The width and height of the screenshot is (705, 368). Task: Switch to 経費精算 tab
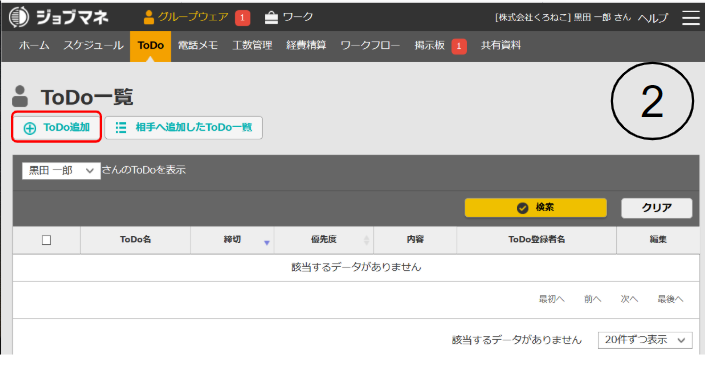tap(306, 45)
